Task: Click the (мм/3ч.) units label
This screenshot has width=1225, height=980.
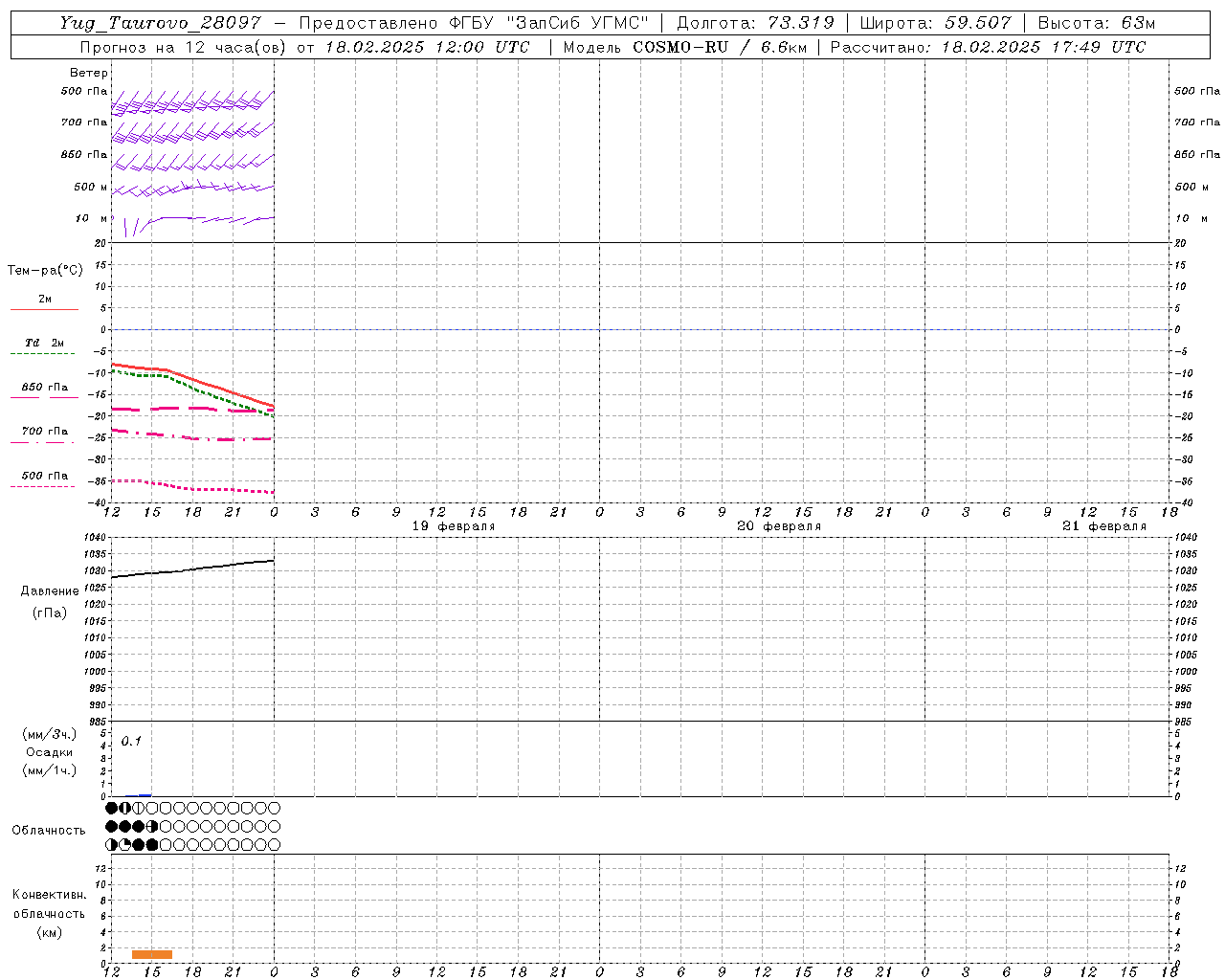Action: pyautogui.click(x=50, y=734)
